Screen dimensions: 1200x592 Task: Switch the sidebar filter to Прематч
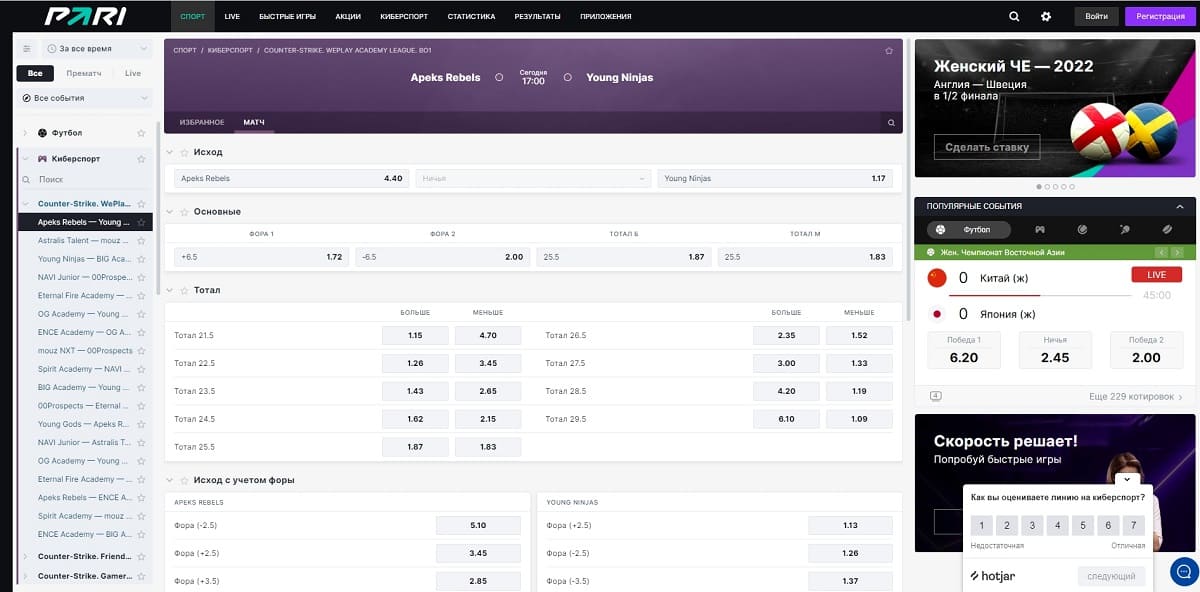click(x=84, y=73)
